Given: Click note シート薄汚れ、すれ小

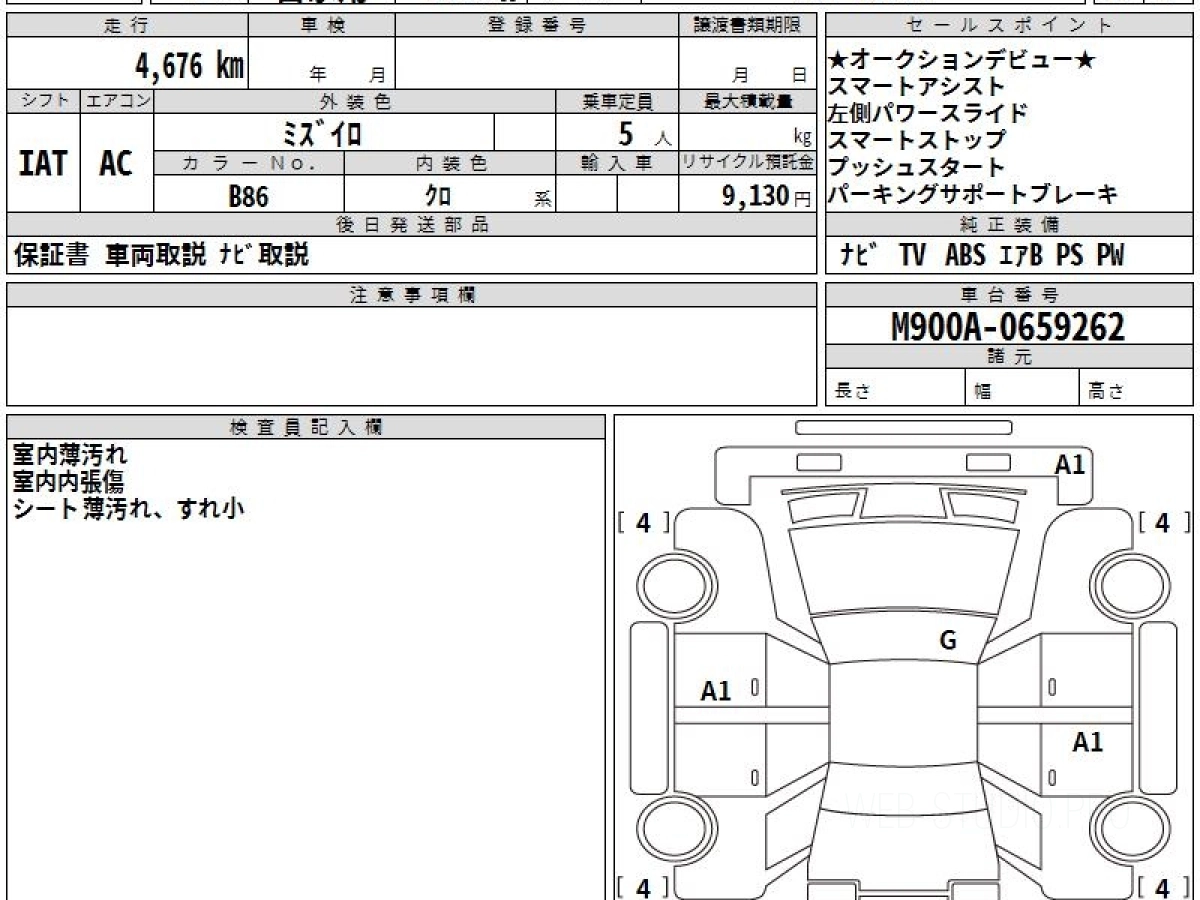Looking at the screenshot, I should click(x=128, y=508).
